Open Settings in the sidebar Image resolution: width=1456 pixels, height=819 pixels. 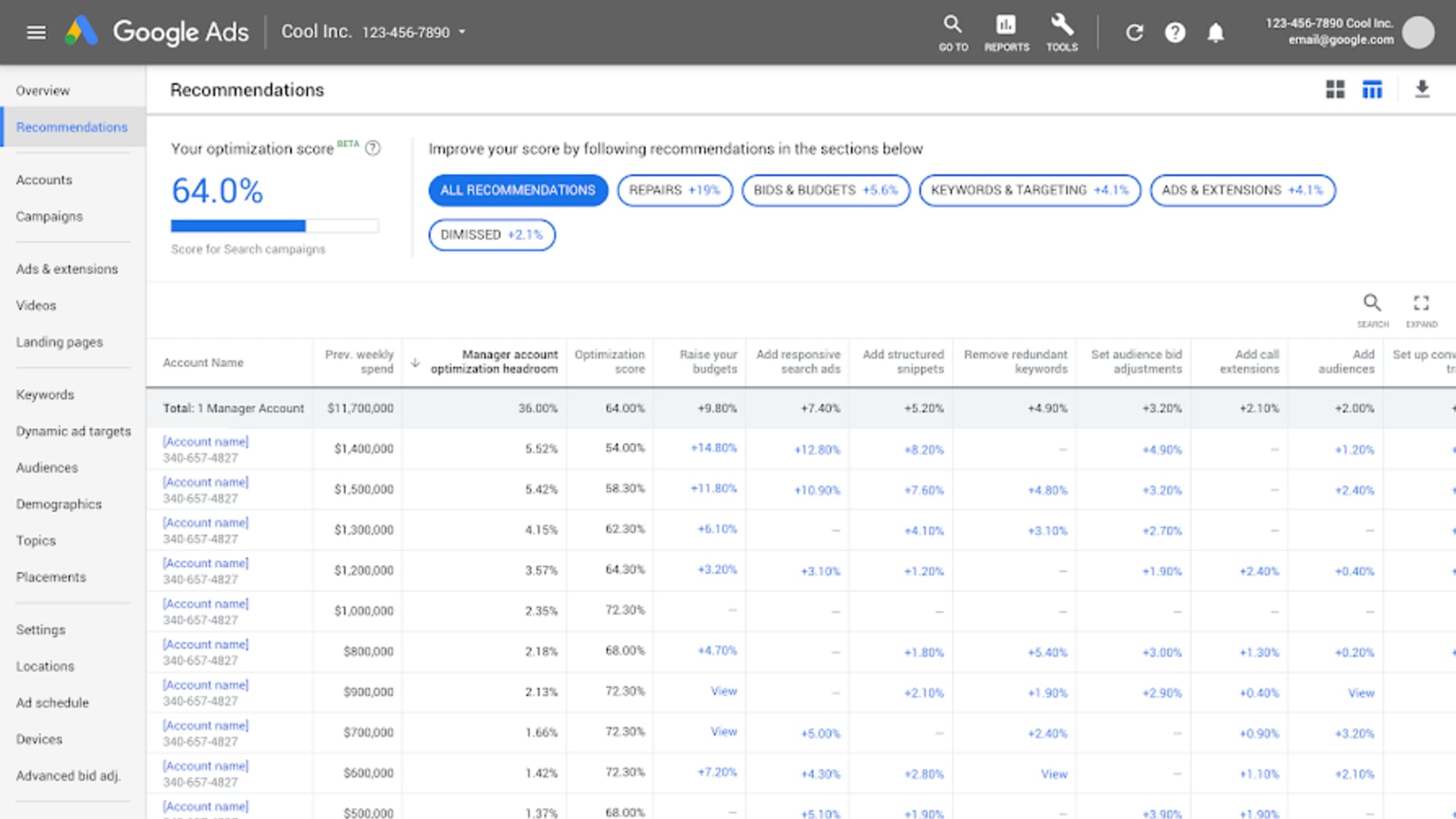[x=41, y=630]
